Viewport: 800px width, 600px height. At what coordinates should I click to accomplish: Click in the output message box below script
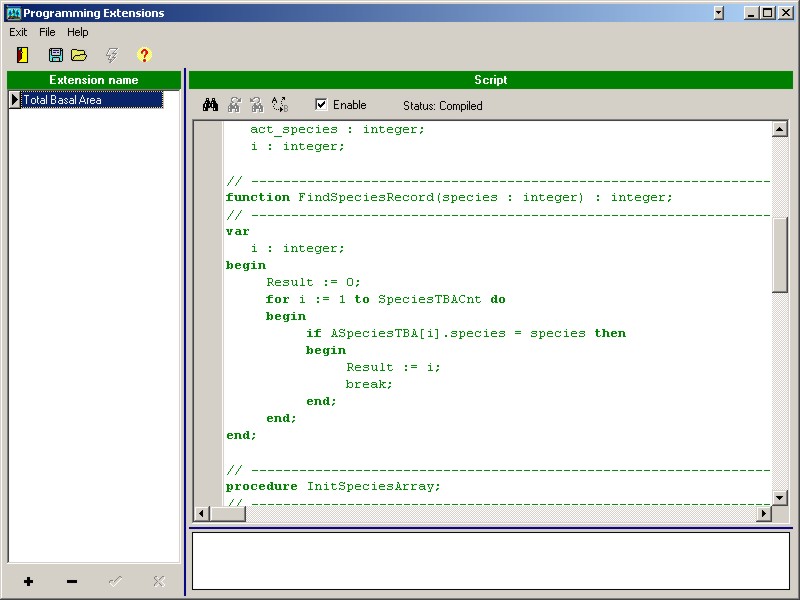[490, 560]
